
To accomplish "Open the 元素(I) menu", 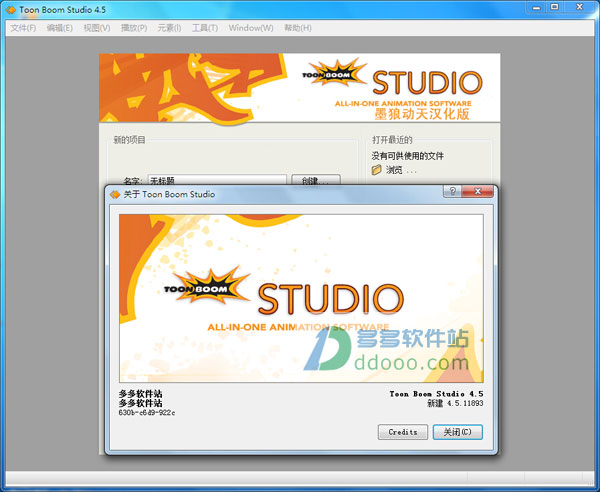I will [x=169, y=28].
